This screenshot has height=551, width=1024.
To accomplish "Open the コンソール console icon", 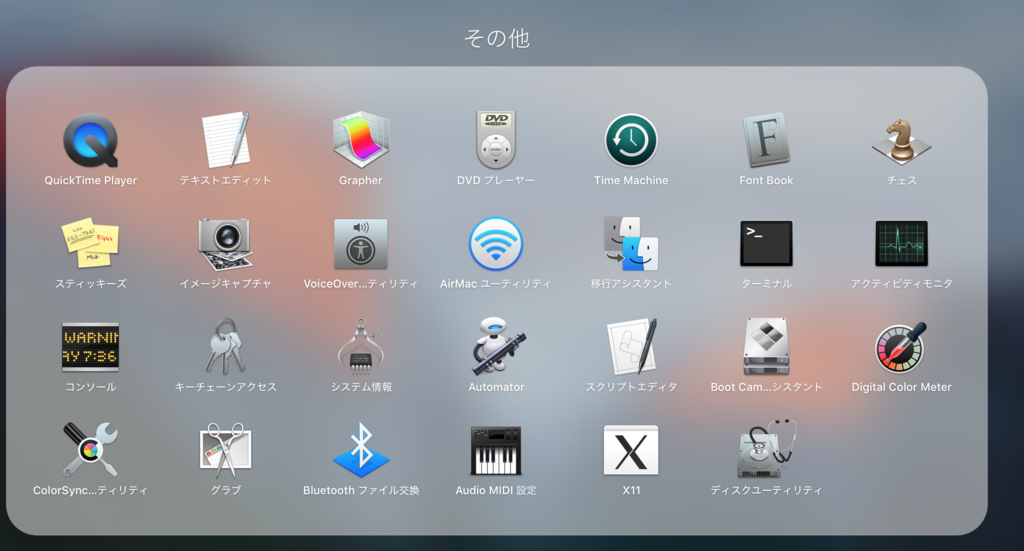I will [x=90, y=347].
